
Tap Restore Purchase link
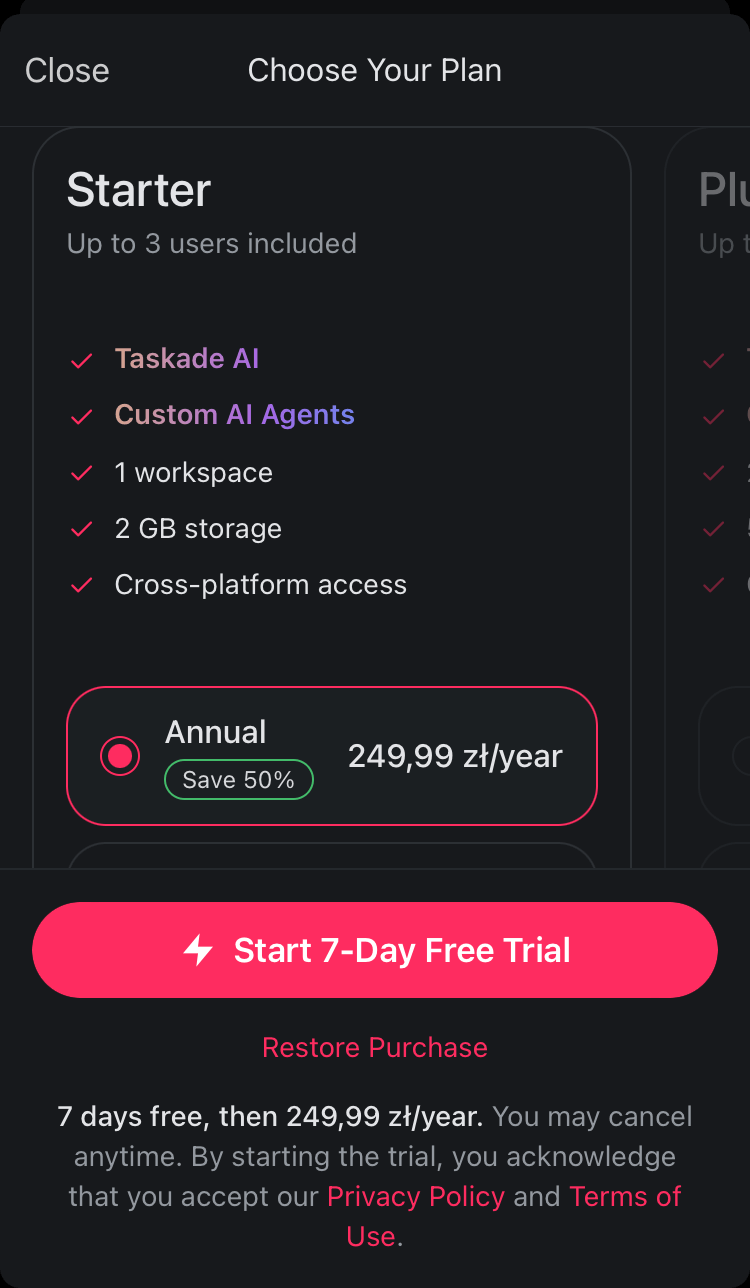point(375,1047)
